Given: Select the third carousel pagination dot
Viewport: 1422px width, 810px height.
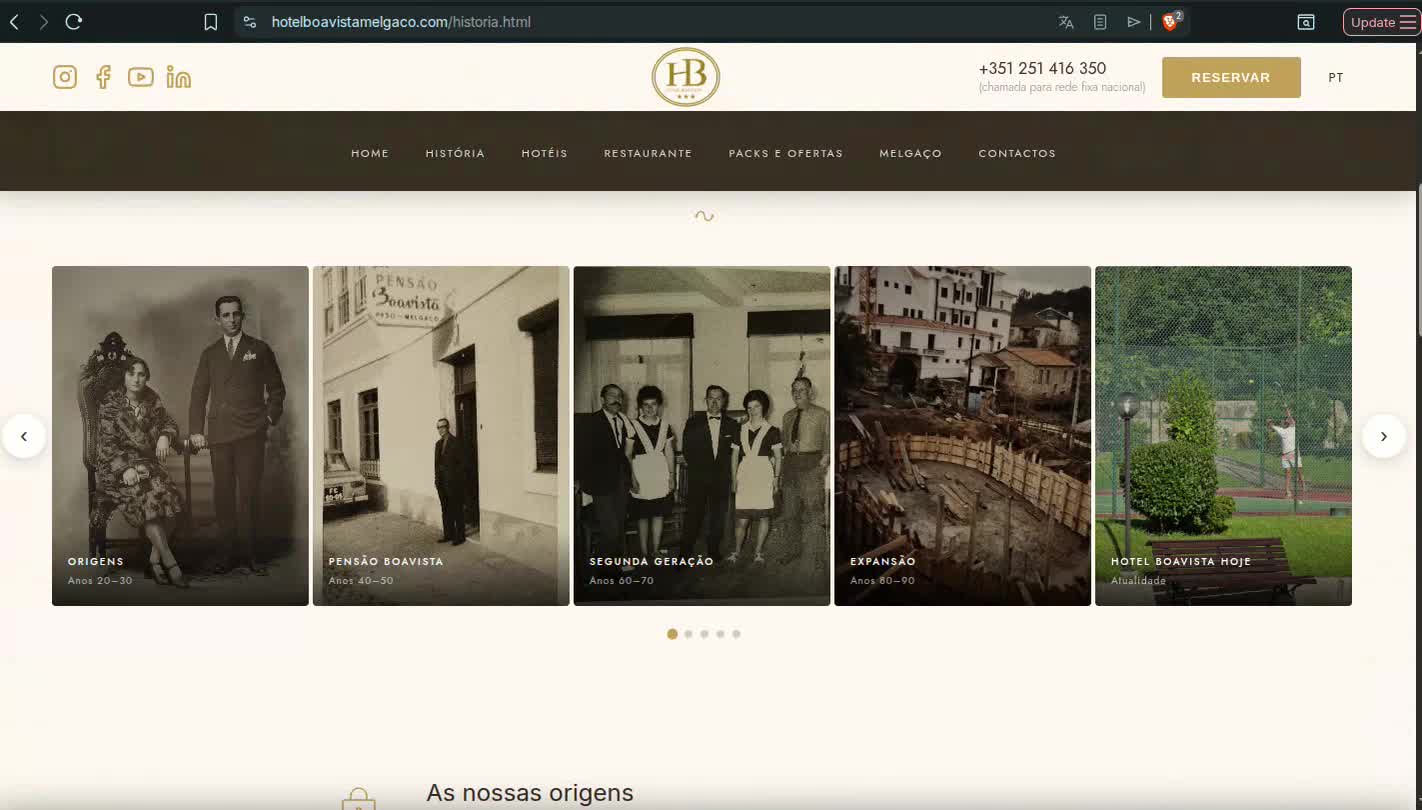Looking at the screenshot, I should (704, 634).
